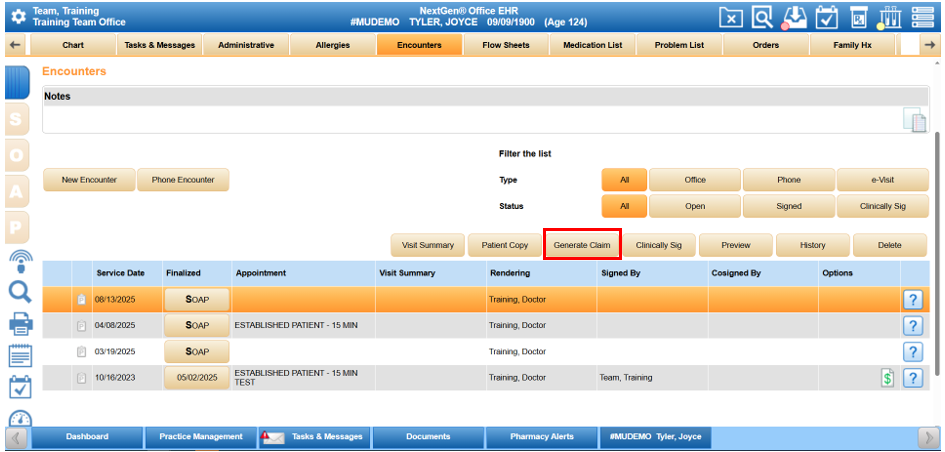Filter encounter type by Phone
Screen dimensions: 945x452
point(788,180)
